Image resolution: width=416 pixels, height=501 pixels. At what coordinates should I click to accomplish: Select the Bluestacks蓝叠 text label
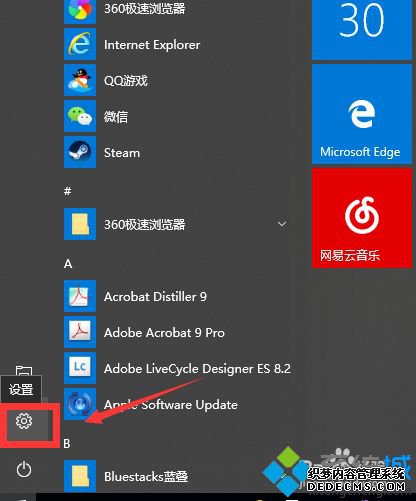tap(146, 477)
